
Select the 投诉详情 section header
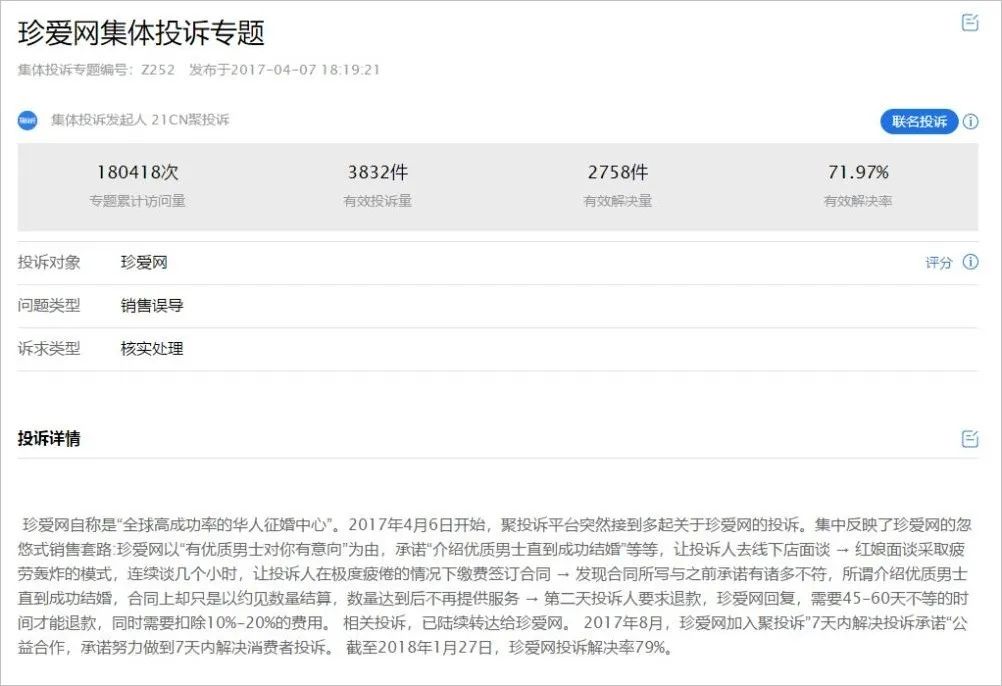(47, 438)
